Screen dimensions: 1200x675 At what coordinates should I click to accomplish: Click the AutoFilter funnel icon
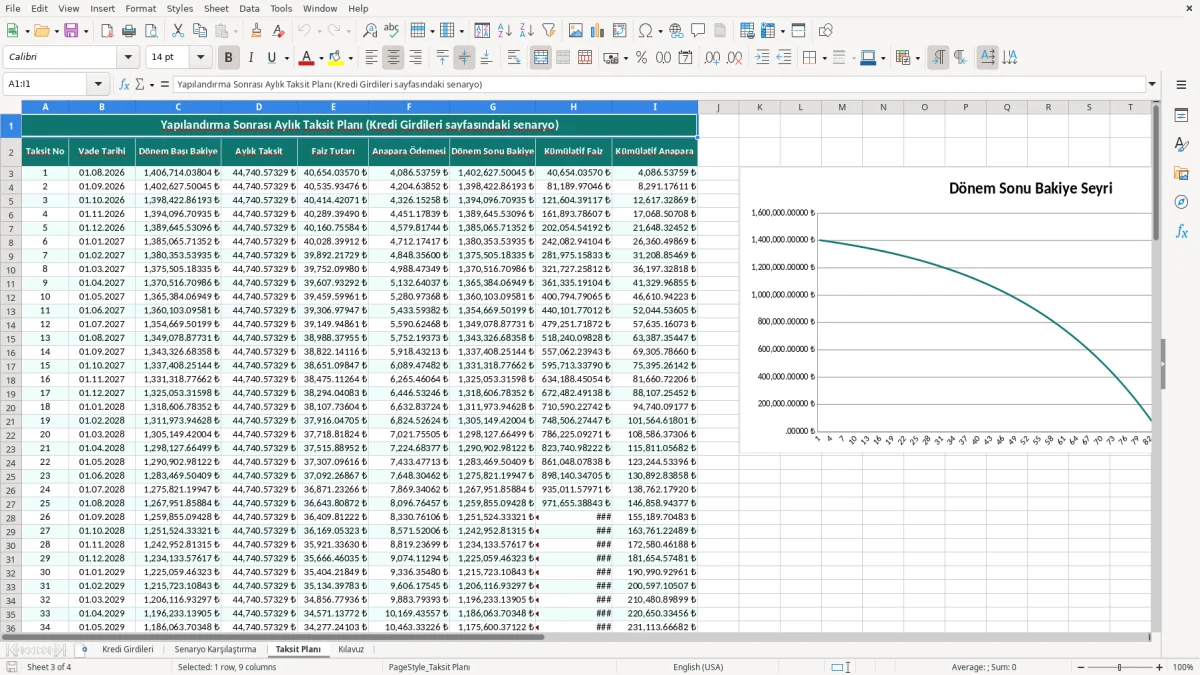tap(548, 31)
